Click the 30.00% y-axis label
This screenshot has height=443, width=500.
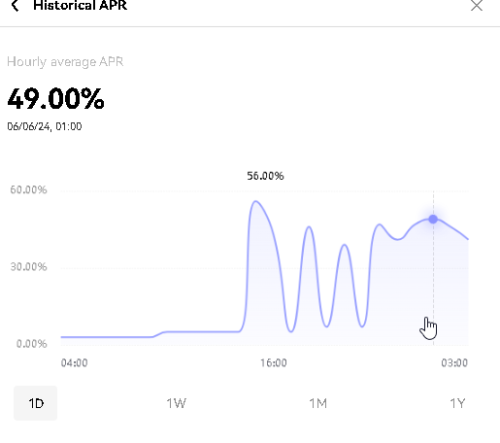(29, 267)
